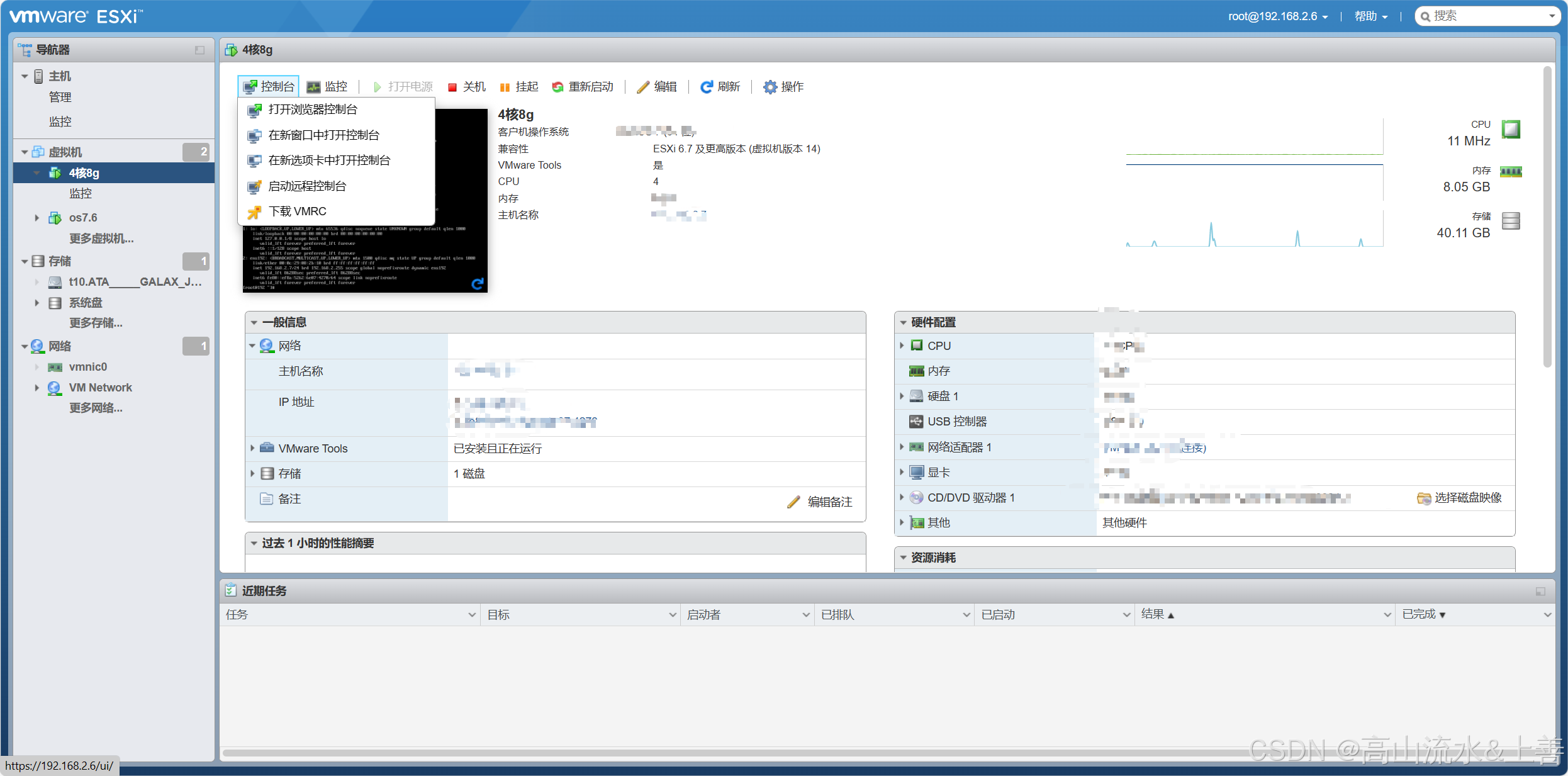Open the 操作 gear actions menu

(x=783, y=87)
